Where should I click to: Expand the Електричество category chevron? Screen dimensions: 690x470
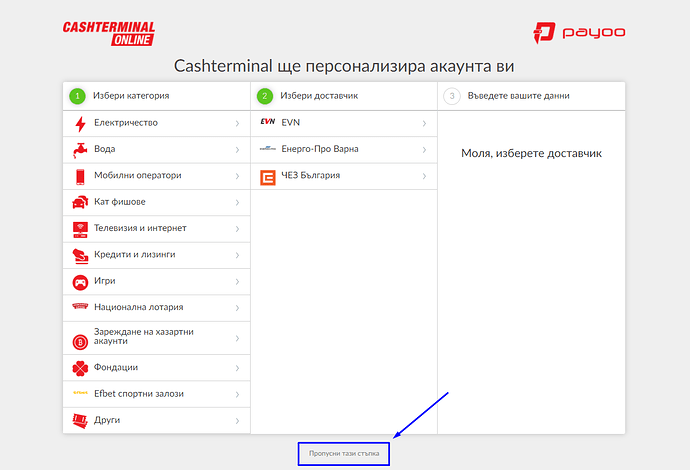[x=237, y=124]
